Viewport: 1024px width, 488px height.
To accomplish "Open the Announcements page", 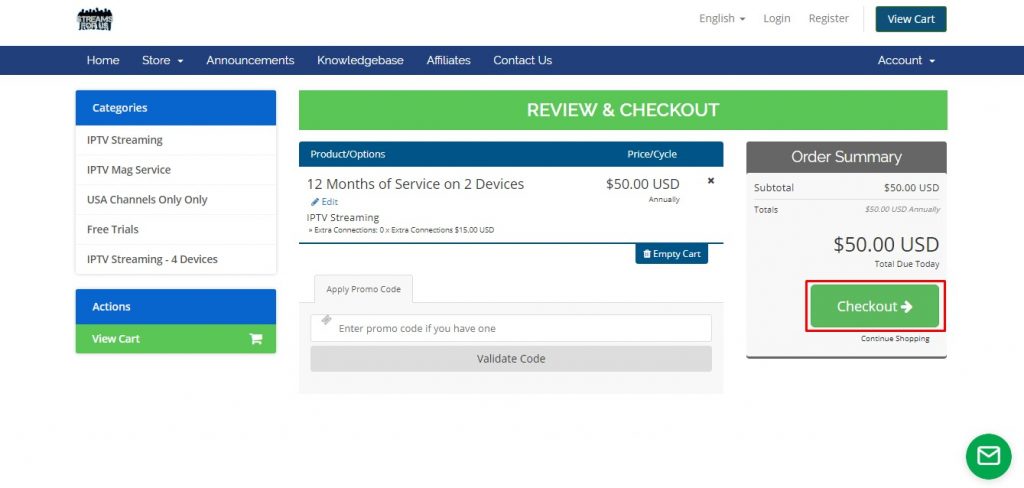I will 250,60.
